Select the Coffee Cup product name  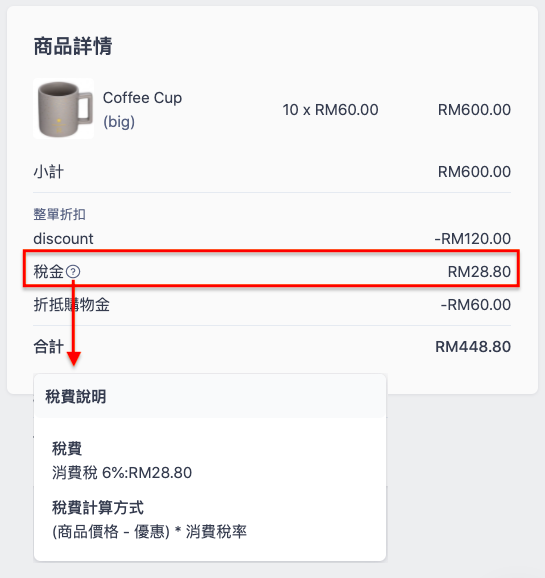(x=142, y=98)
